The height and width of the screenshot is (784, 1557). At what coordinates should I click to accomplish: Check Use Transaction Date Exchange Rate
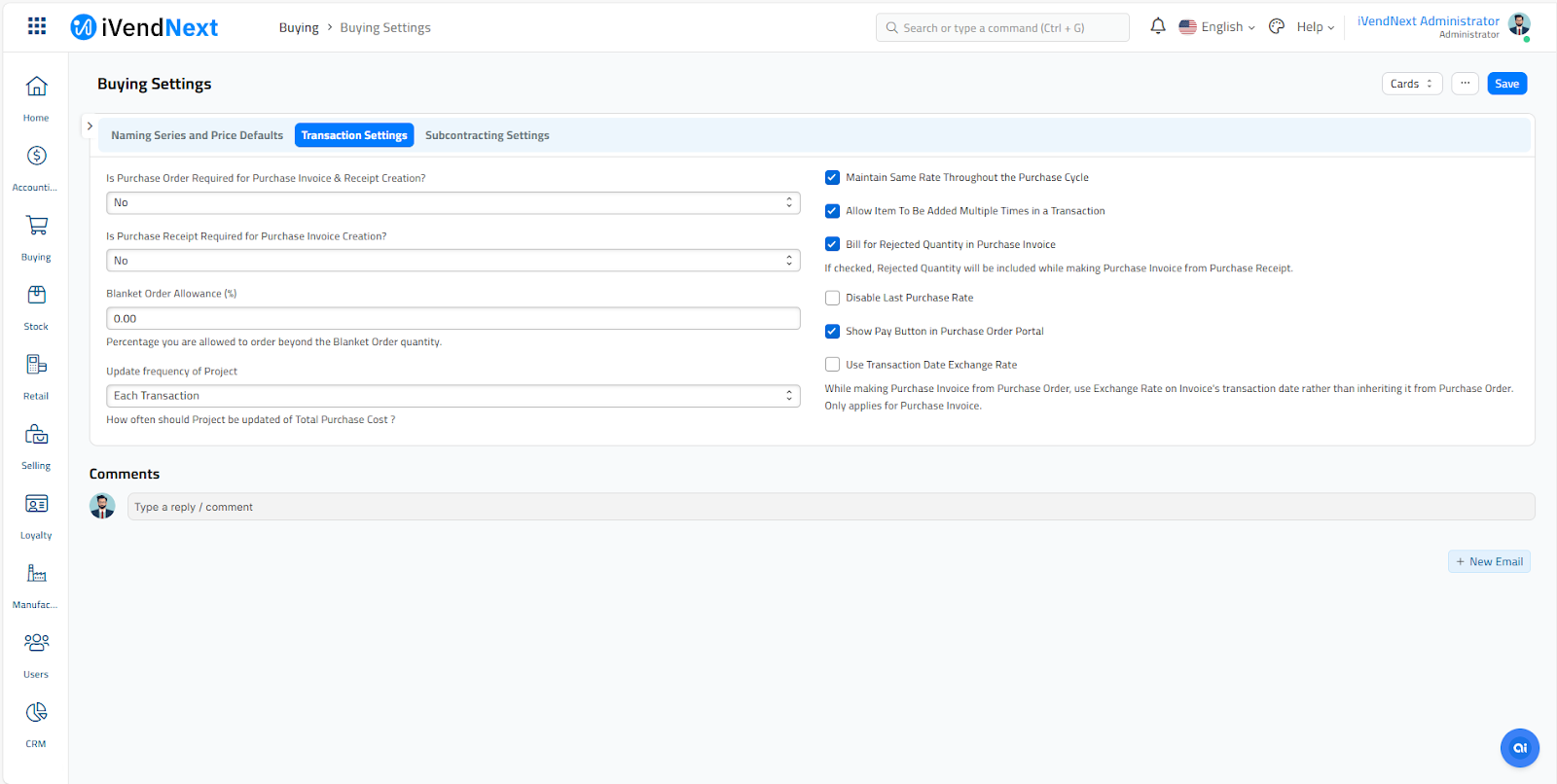coord(832,365)
